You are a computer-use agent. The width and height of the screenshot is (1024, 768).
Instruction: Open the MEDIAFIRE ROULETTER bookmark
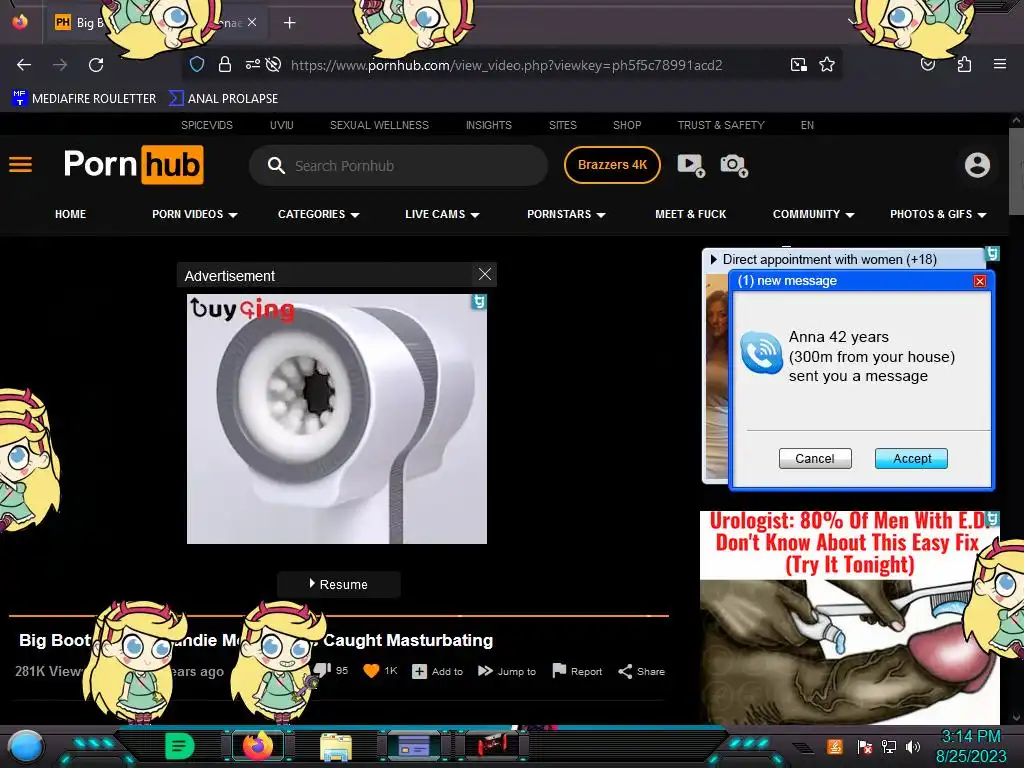[x=84, y=99]
